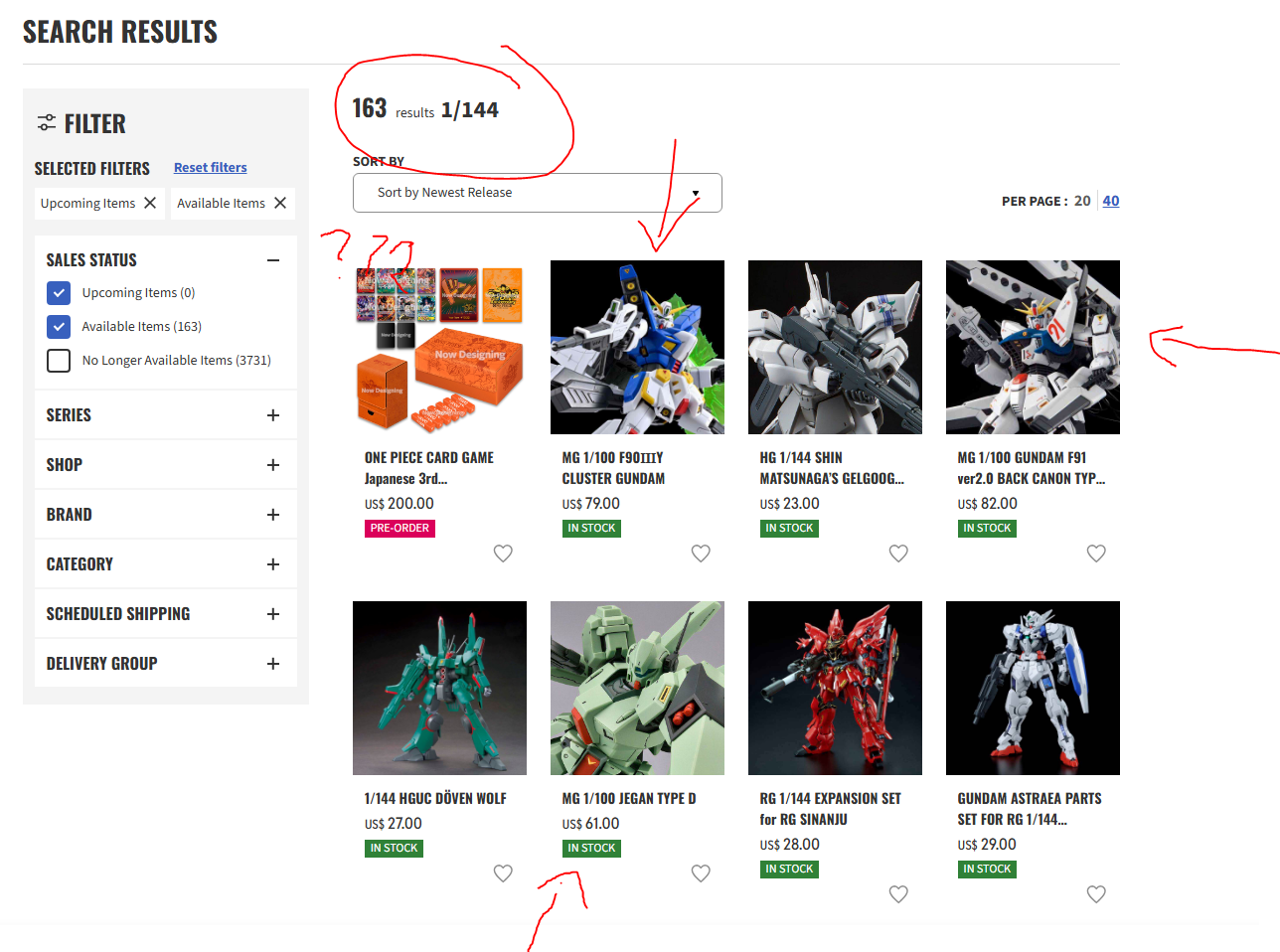This screenshot has width=1280, height=952.
Task: Favorite the HG Shin Matsunaga's Gelgoog heart
Action: (898, 554)
